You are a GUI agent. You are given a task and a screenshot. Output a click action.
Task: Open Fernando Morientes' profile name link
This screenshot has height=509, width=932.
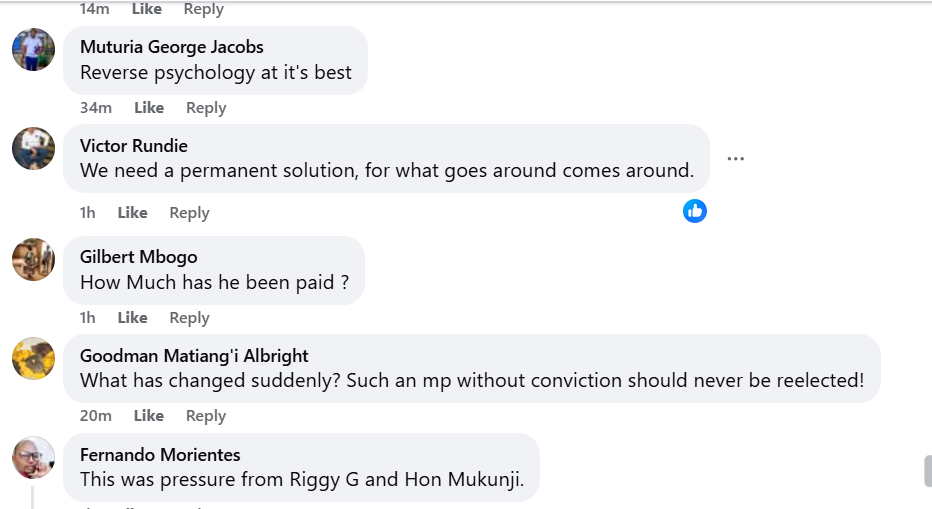click(x=160, y=455)
